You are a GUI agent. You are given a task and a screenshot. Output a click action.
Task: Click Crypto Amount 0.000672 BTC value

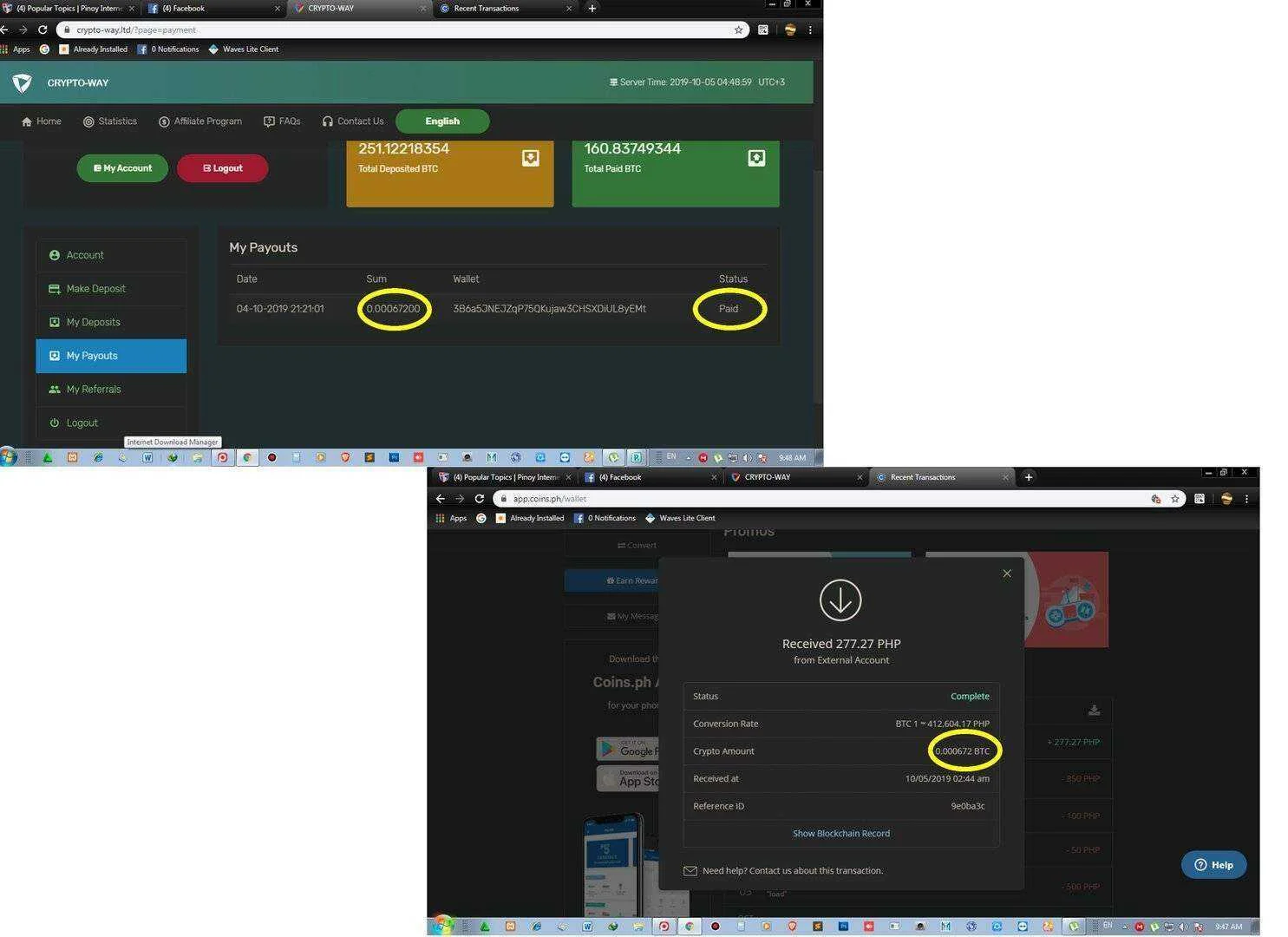tap(962, 751)
